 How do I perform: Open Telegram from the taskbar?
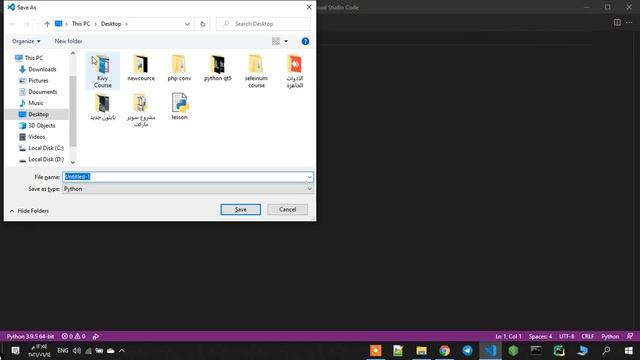point(467,350)
